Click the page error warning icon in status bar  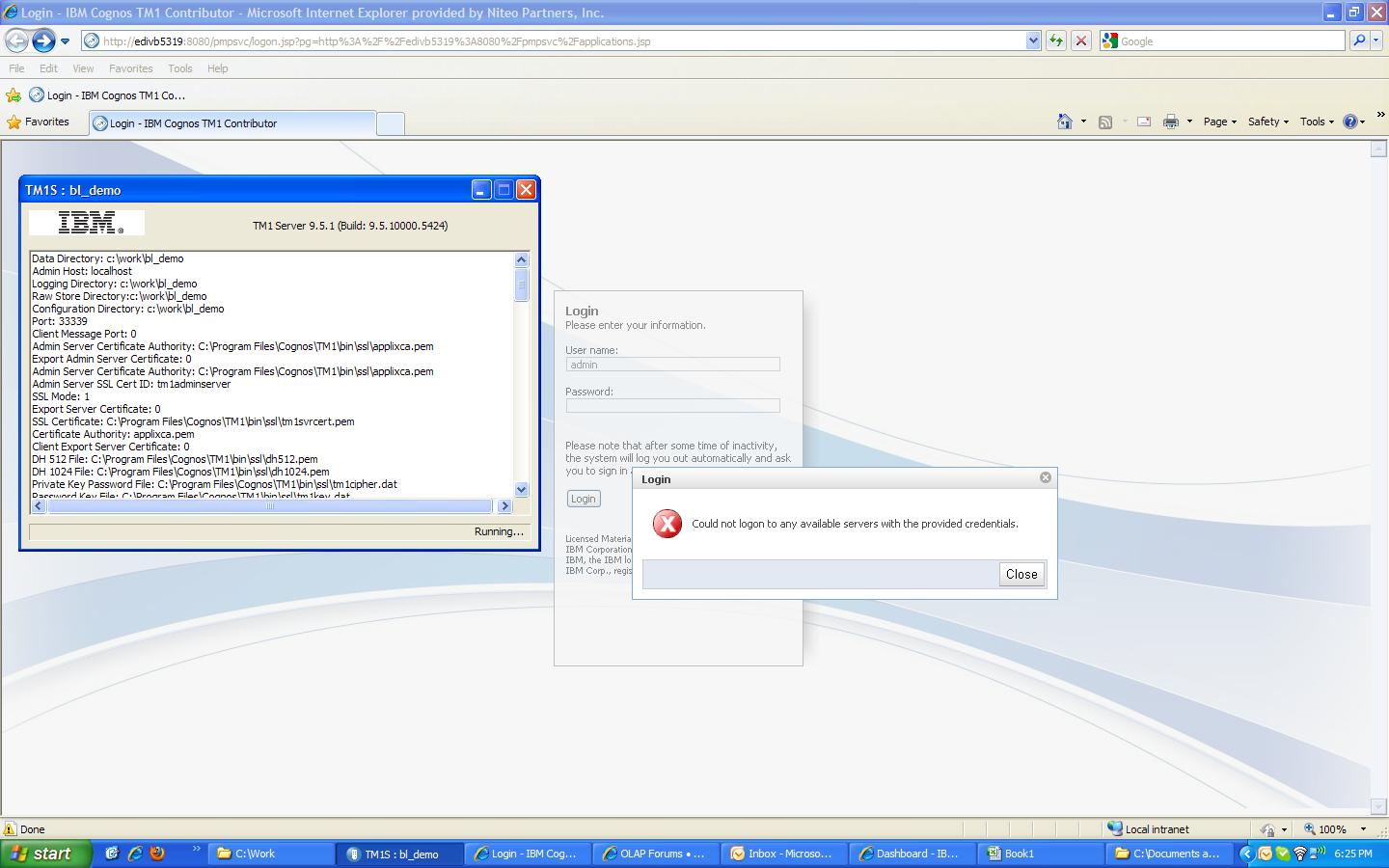[10, 829]
